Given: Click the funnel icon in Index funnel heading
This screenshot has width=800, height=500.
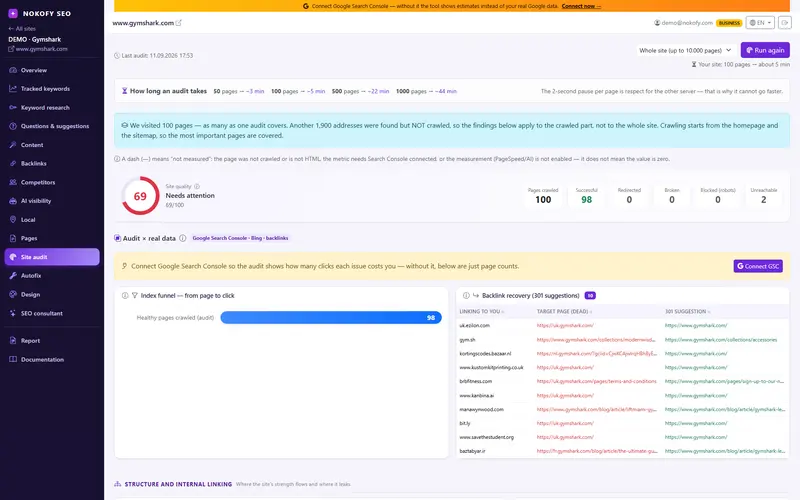Looking at the screenshot, I should 135,295.
